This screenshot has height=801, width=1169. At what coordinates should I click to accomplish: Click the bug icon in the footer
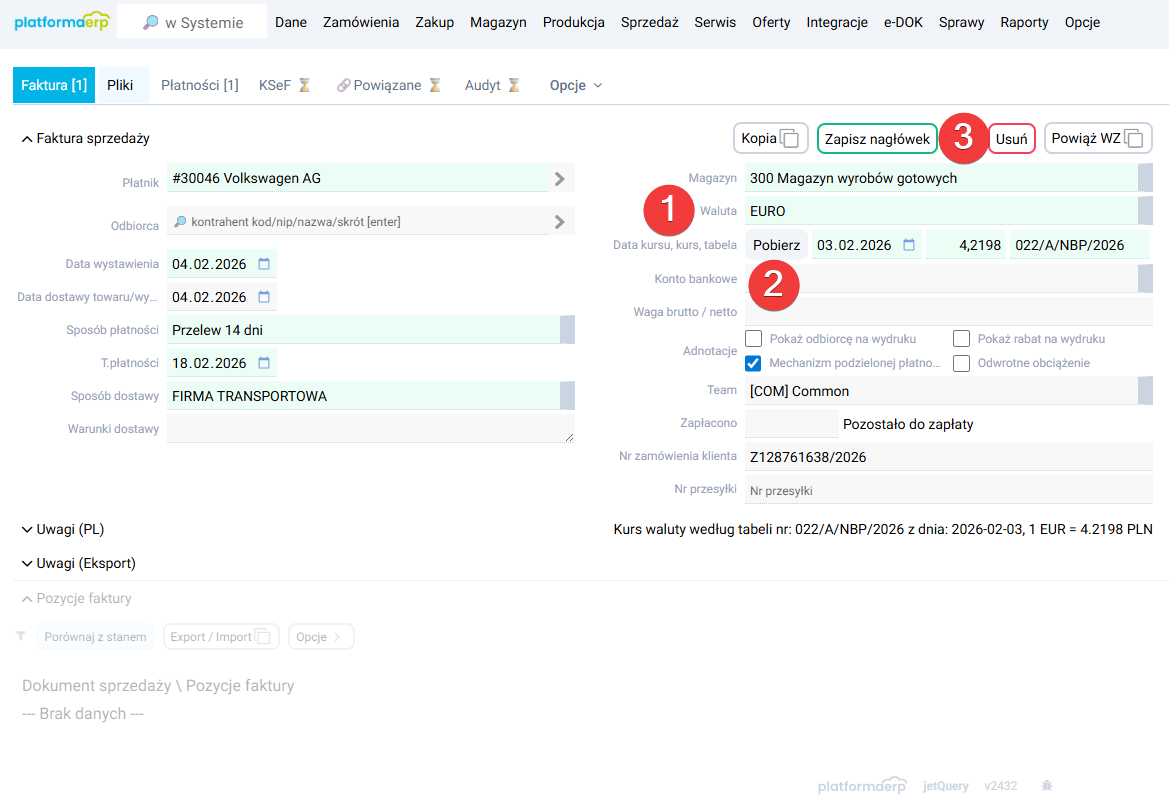(1047, 786)
